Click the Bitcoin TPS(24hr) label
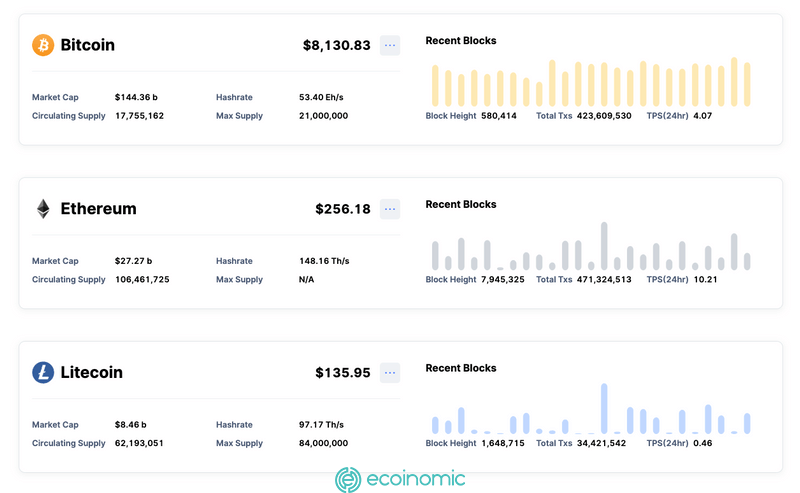Image resolution: width=800 pixels, height=493 pixels. [667, 116]
